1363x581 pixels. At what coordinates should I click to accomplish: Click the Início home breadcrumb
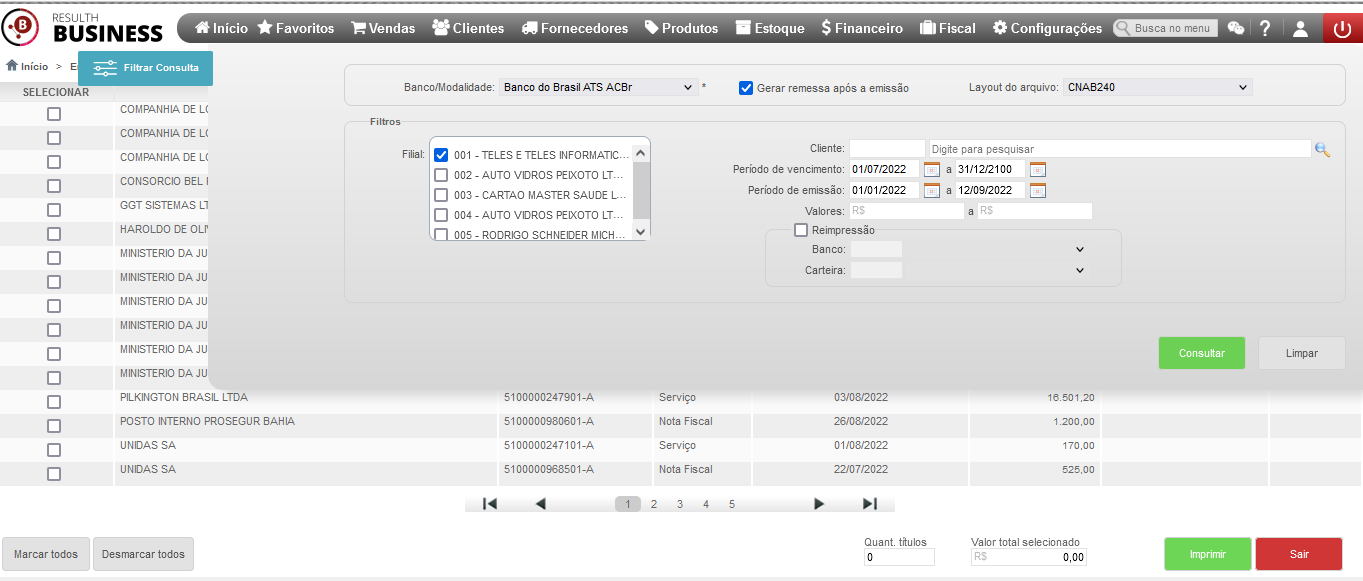[x=27, y=67]
